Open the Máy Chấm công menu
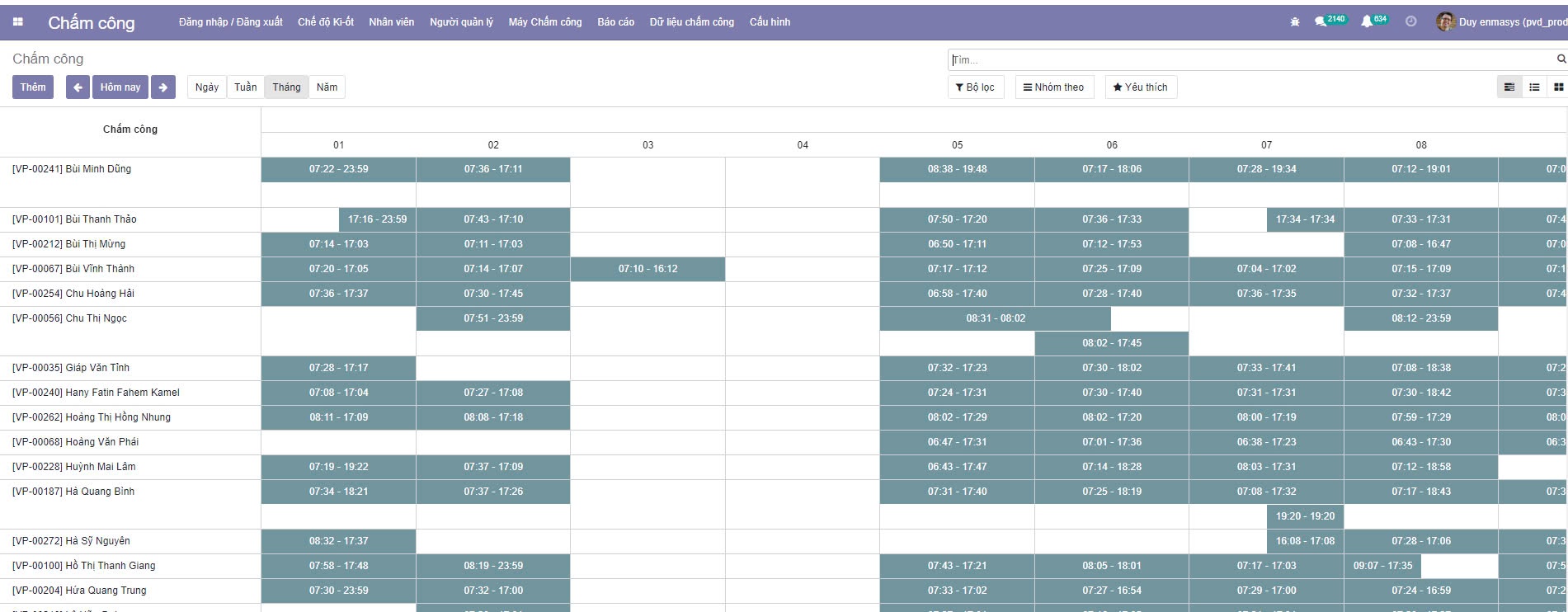This screenshot has width=1568, height=612. pos(544,22)
